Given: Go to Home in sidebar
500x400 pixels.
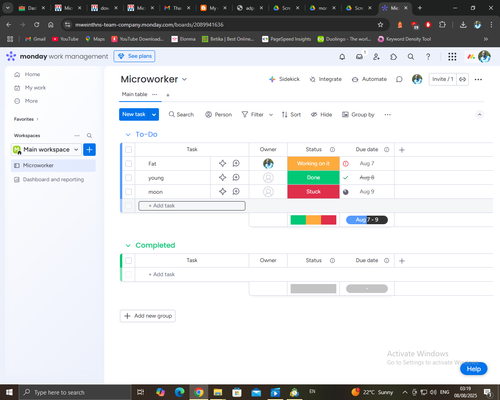Looking at the screenshot, I should click(x=27, y=74).
